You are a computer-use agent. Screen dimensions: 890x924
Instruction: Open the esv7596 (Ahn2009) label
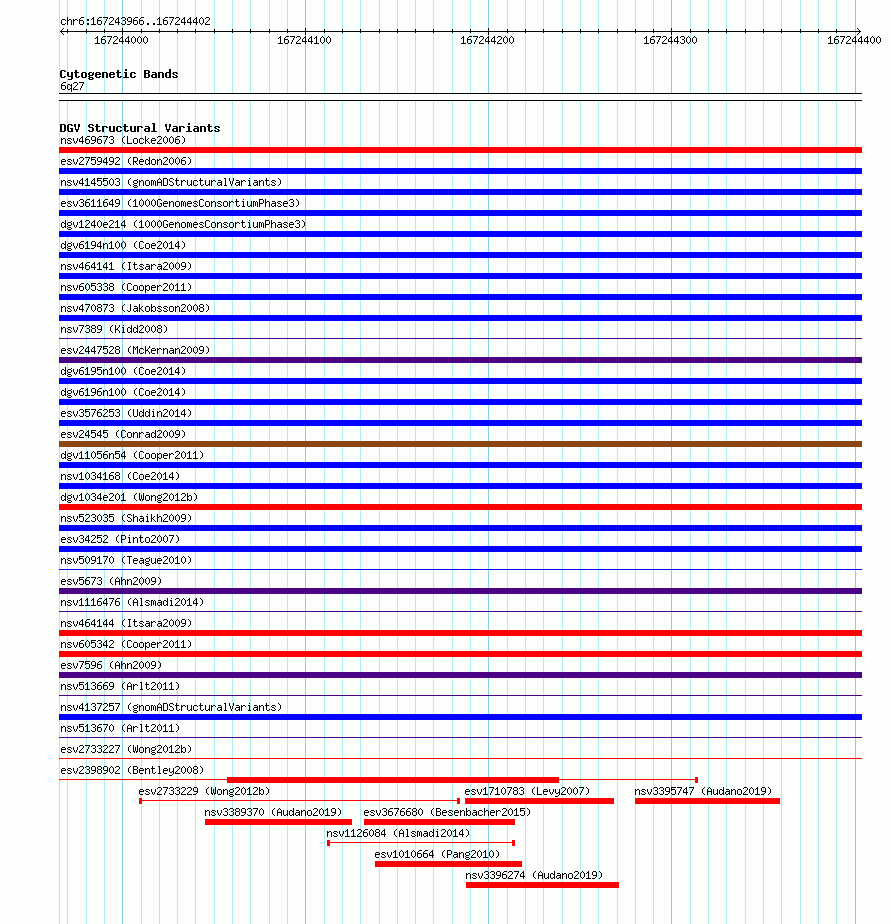click(111, 665)
